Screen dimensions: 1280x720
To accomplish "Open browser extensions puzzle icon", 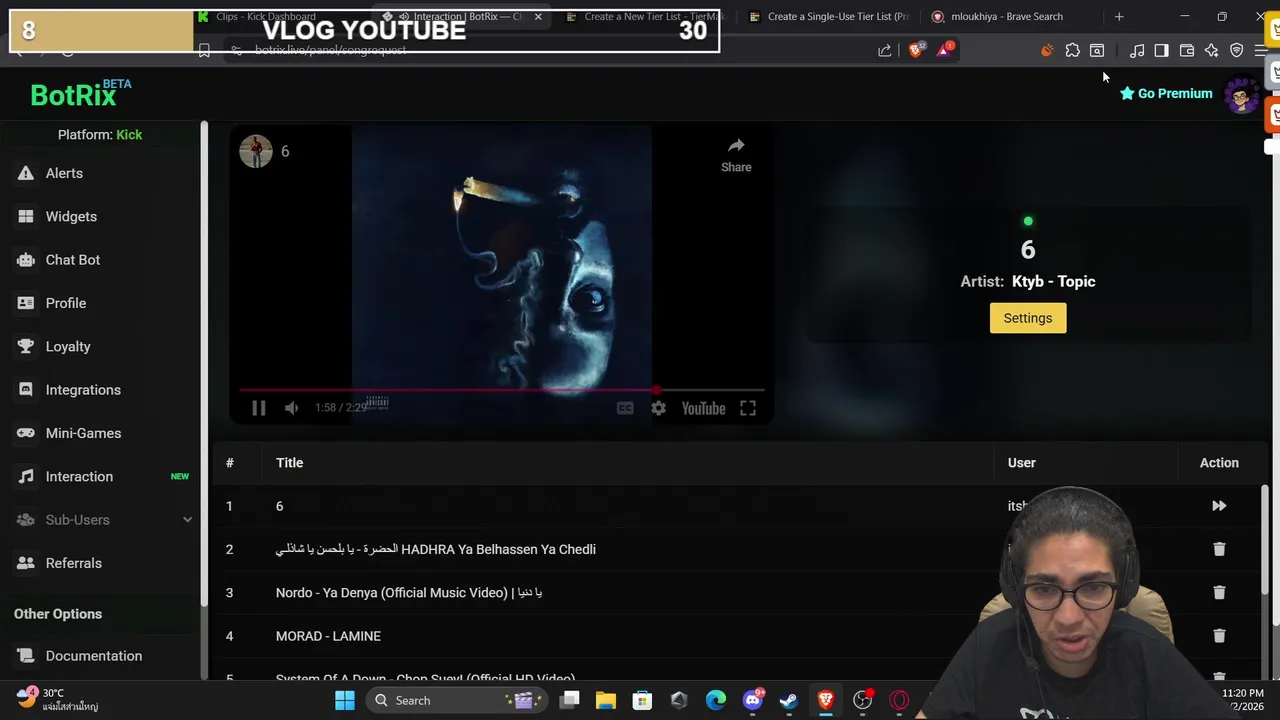I will (1072, 50).
